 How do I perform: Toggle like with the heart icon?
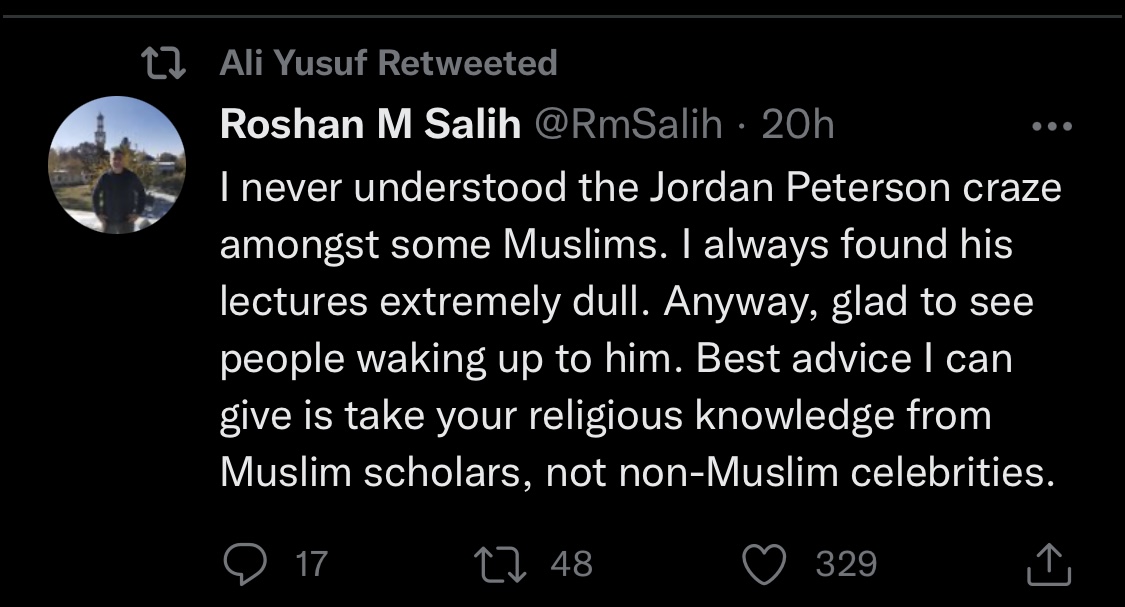coord(767,564)
